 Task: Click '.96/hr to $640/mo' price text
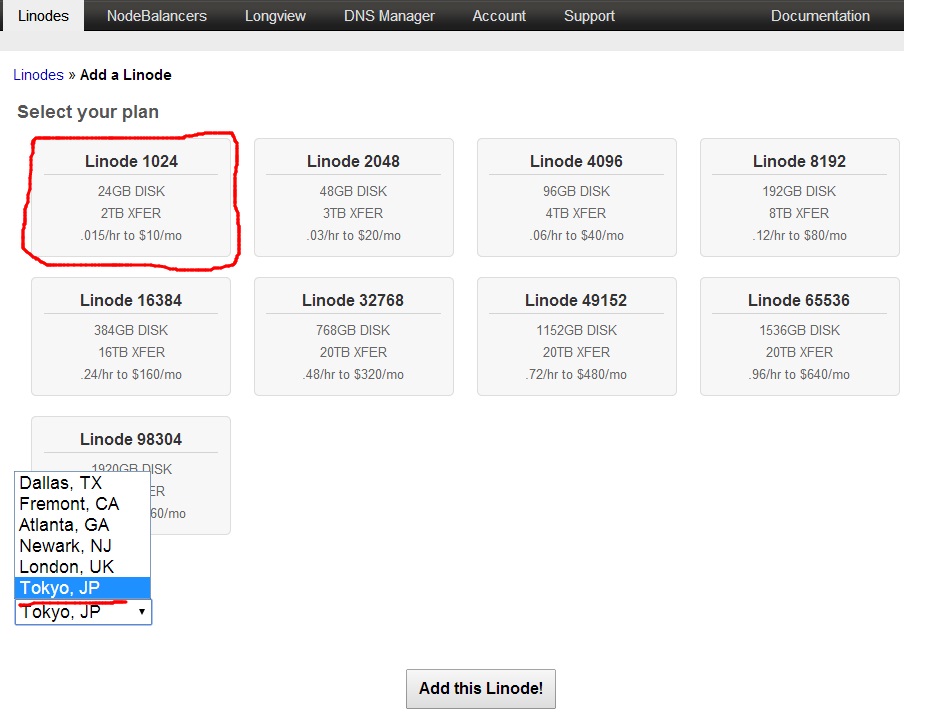[x=799, y=375]
